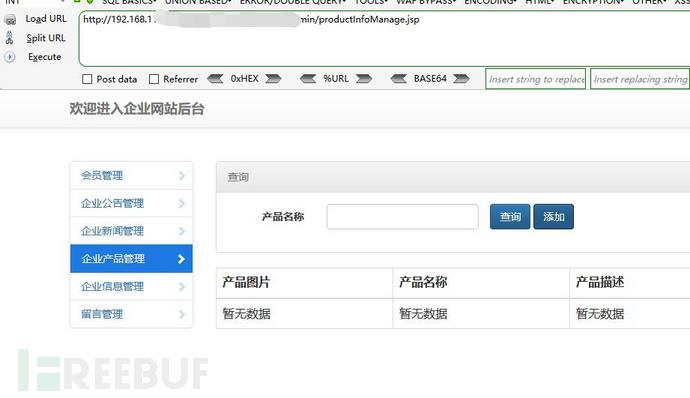Click the 添加 add button
Screen dimensions: 690x398
coord(554,217)
